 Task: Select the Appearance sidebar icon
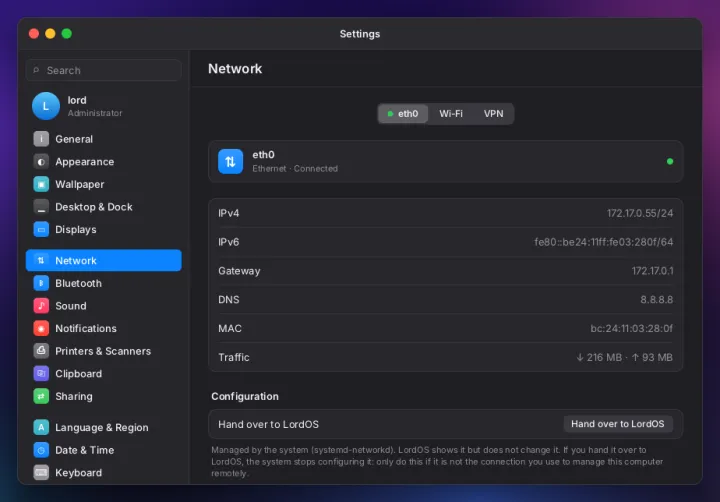pyautogui.click(x=41, y=162)
